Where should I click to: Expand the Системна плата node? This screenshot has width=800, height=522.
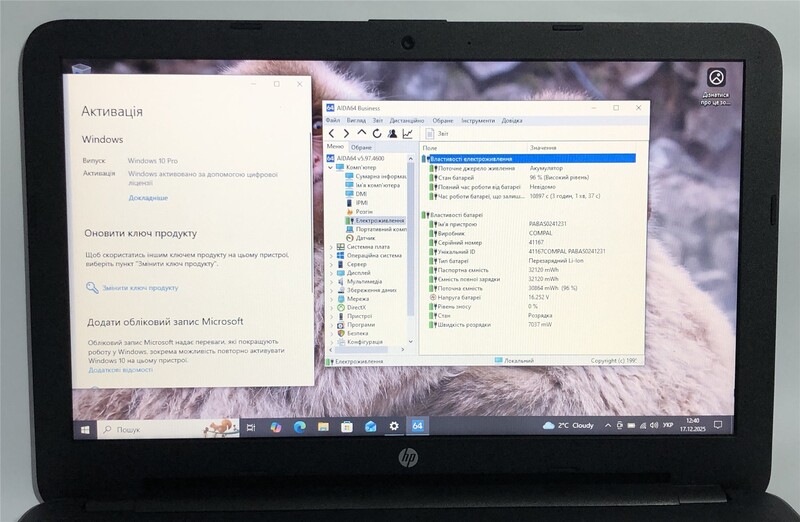click(x=331, y=247)
